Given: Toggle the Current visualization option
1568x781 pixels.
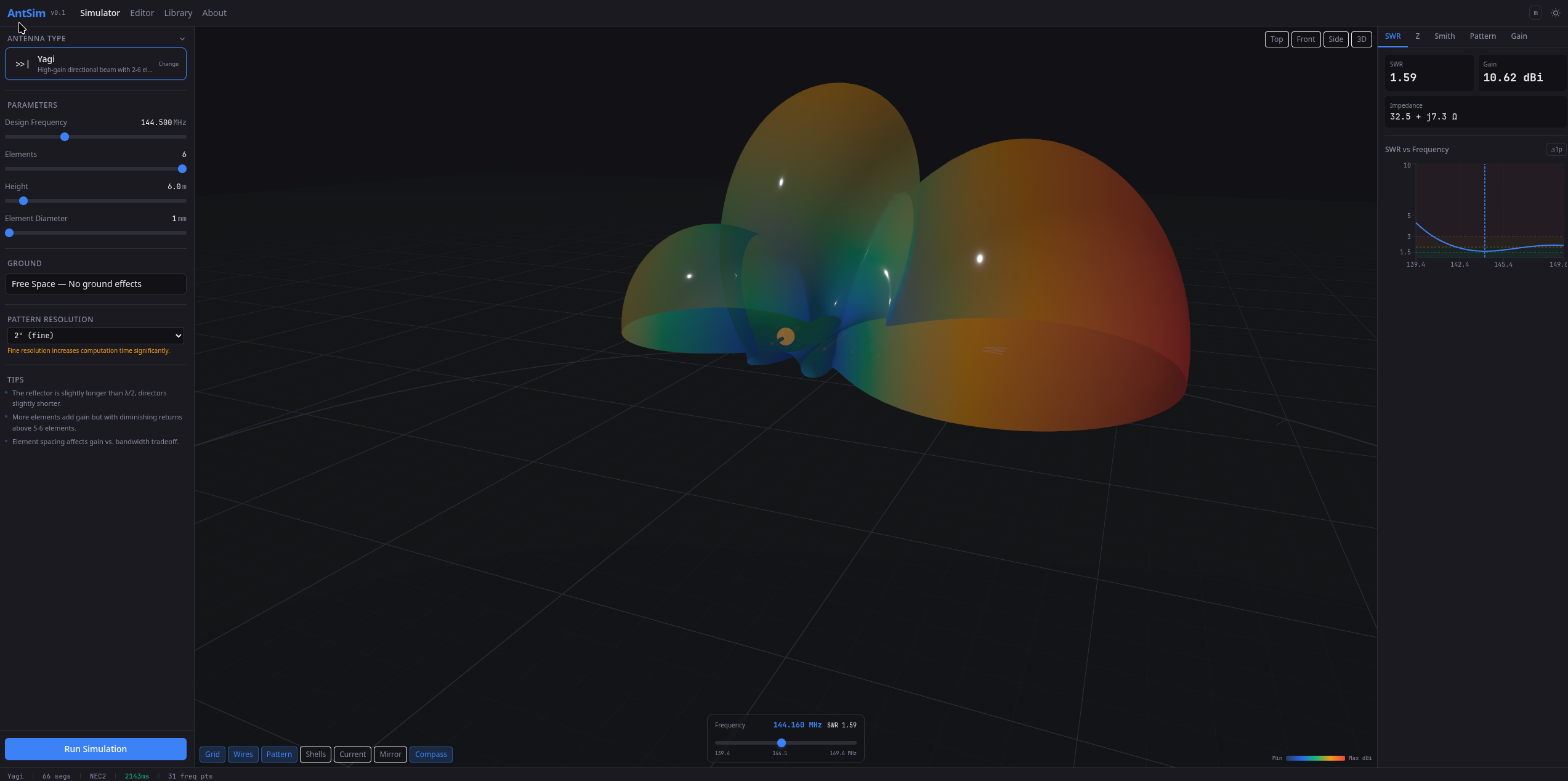Looking at the screenshot, I should (x=352, y=754).
